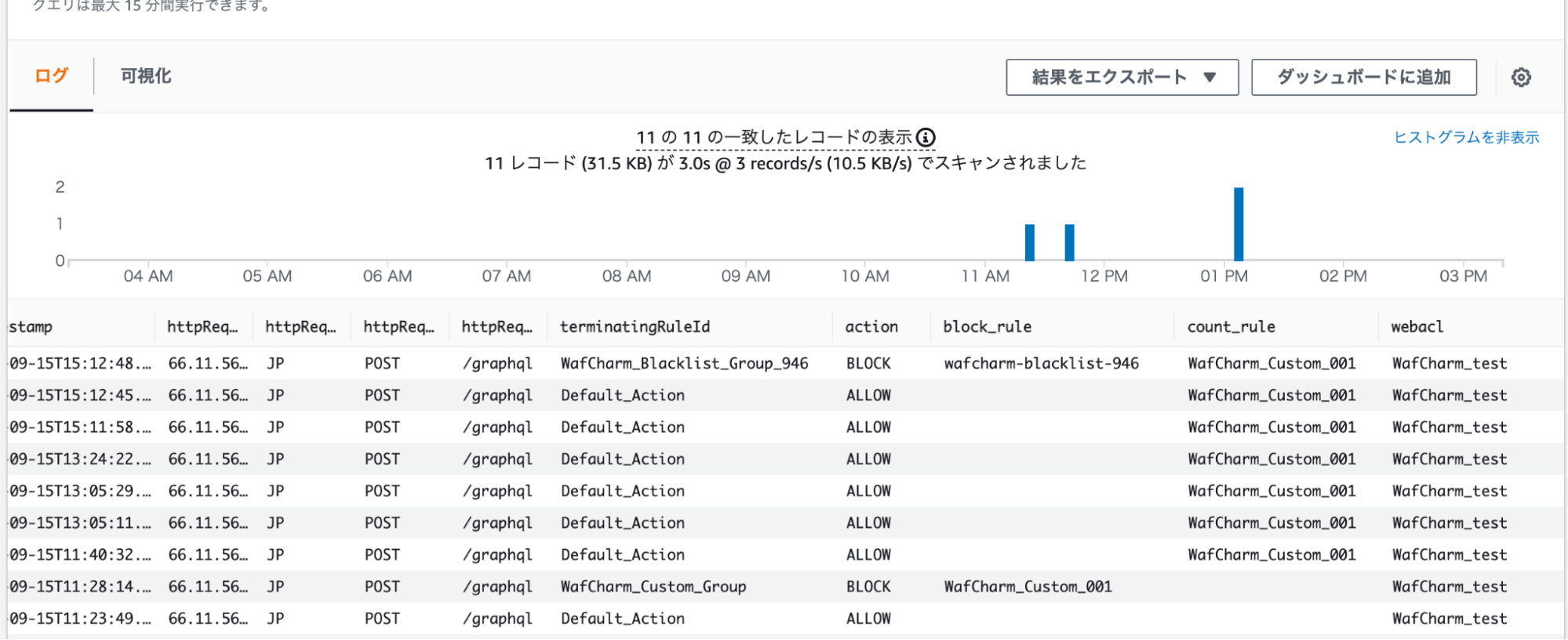
Task: Hide histogram via ヒストグラムを非表示 link
Action: click(x=1466, y=137)
